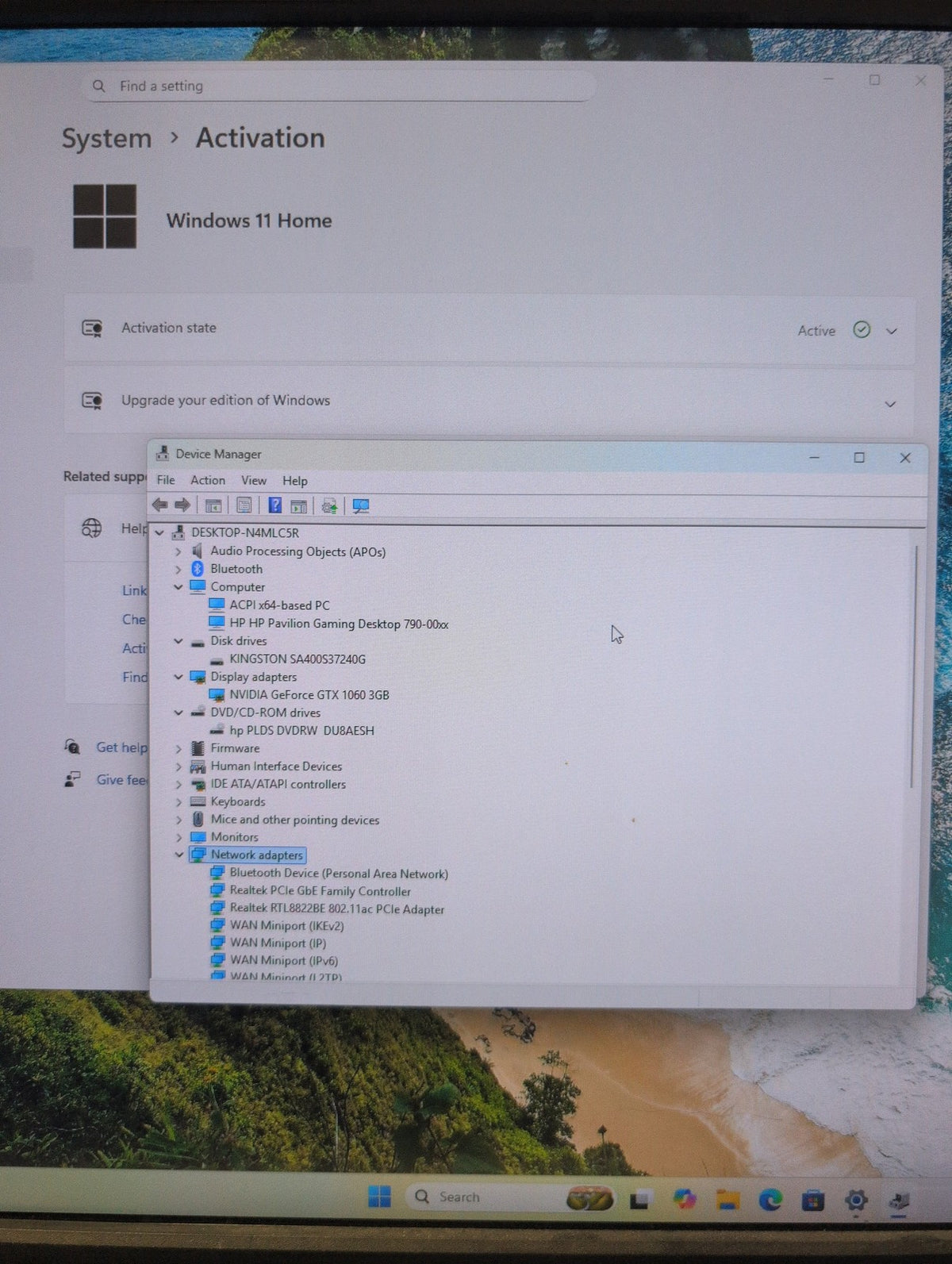
Task: Select the NVIDIA GeForce GTX 1060 3GB icon
Action: 216,695
